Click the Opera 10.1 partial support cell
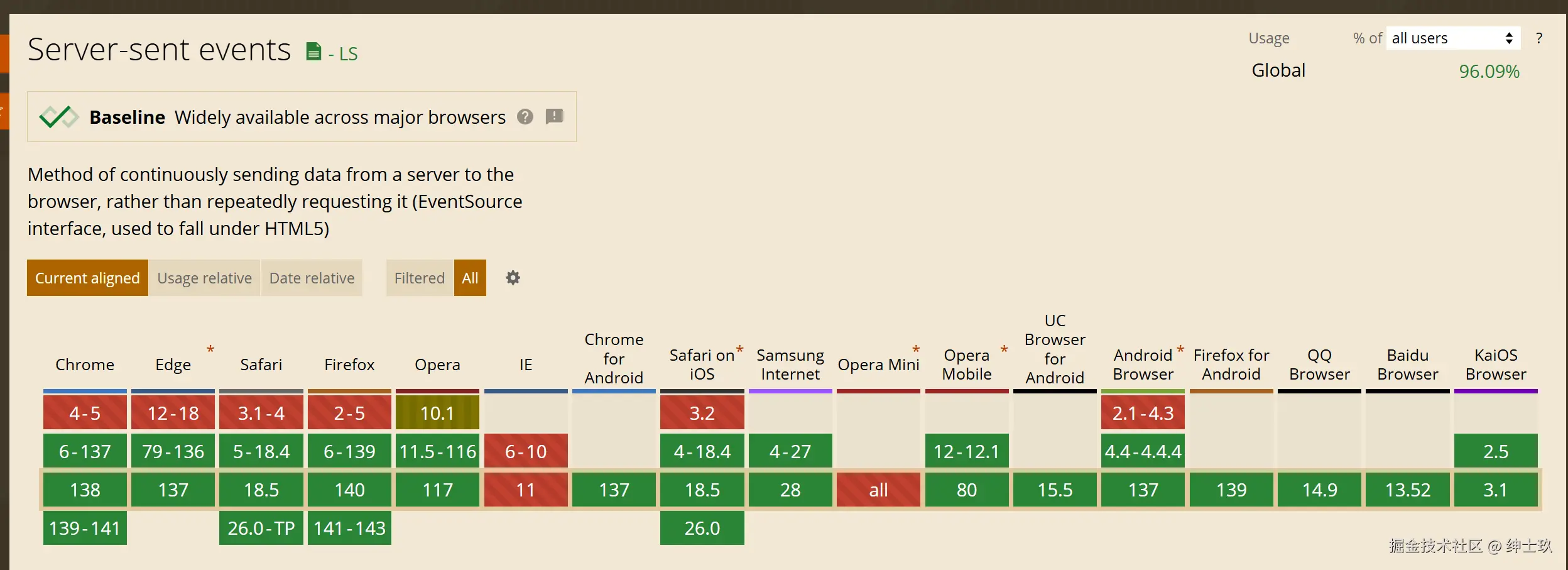The image size is (1568, 570). pyautogui.click(x=437, y=413)
